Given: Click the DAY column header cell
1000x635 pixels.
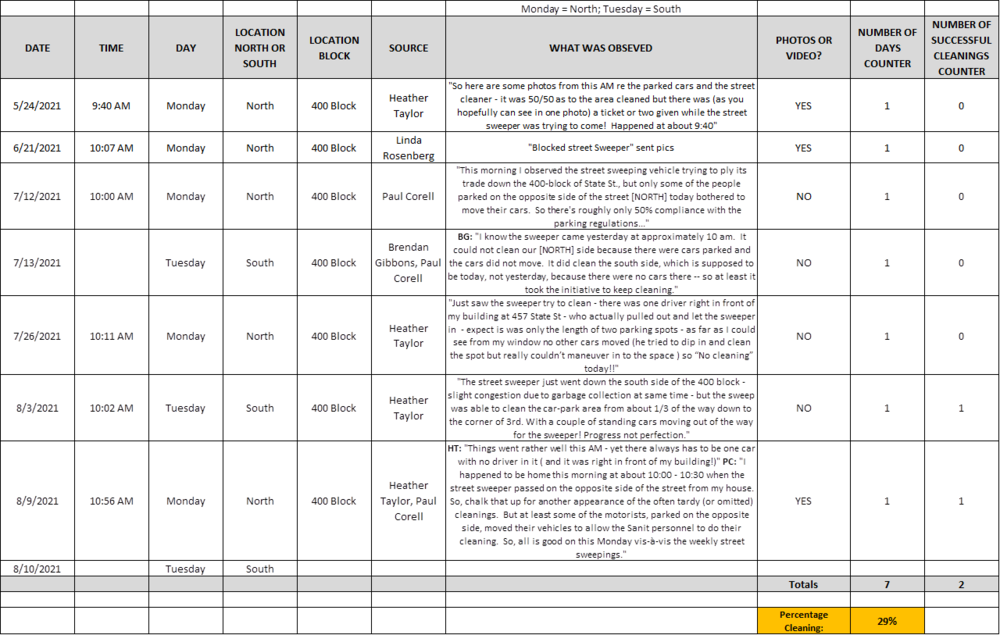Looking at the screenshot, I should (x=186, y=48).
